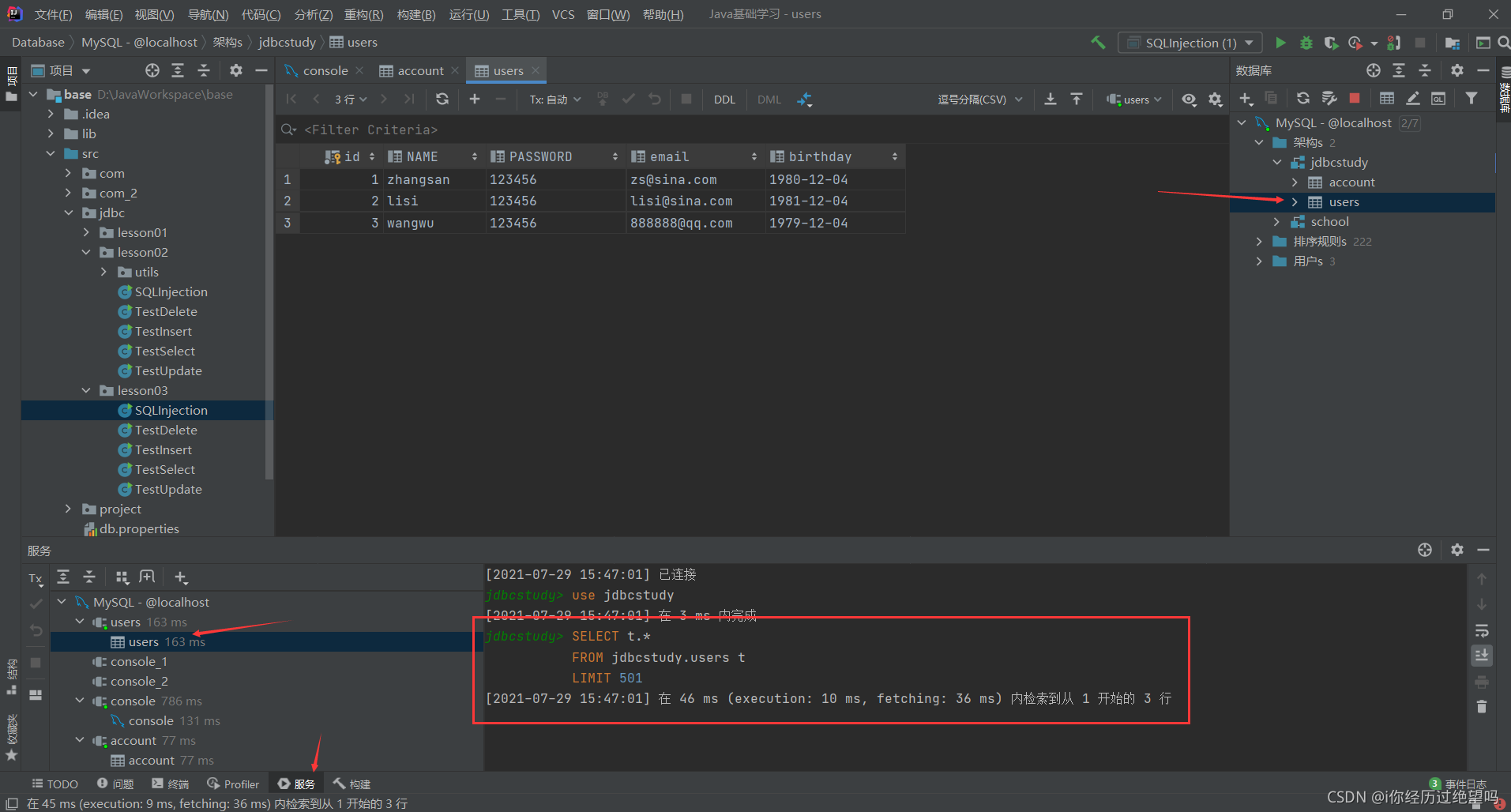Open the 工具(T) menu

pyautogui.click(x=521, y=14)
